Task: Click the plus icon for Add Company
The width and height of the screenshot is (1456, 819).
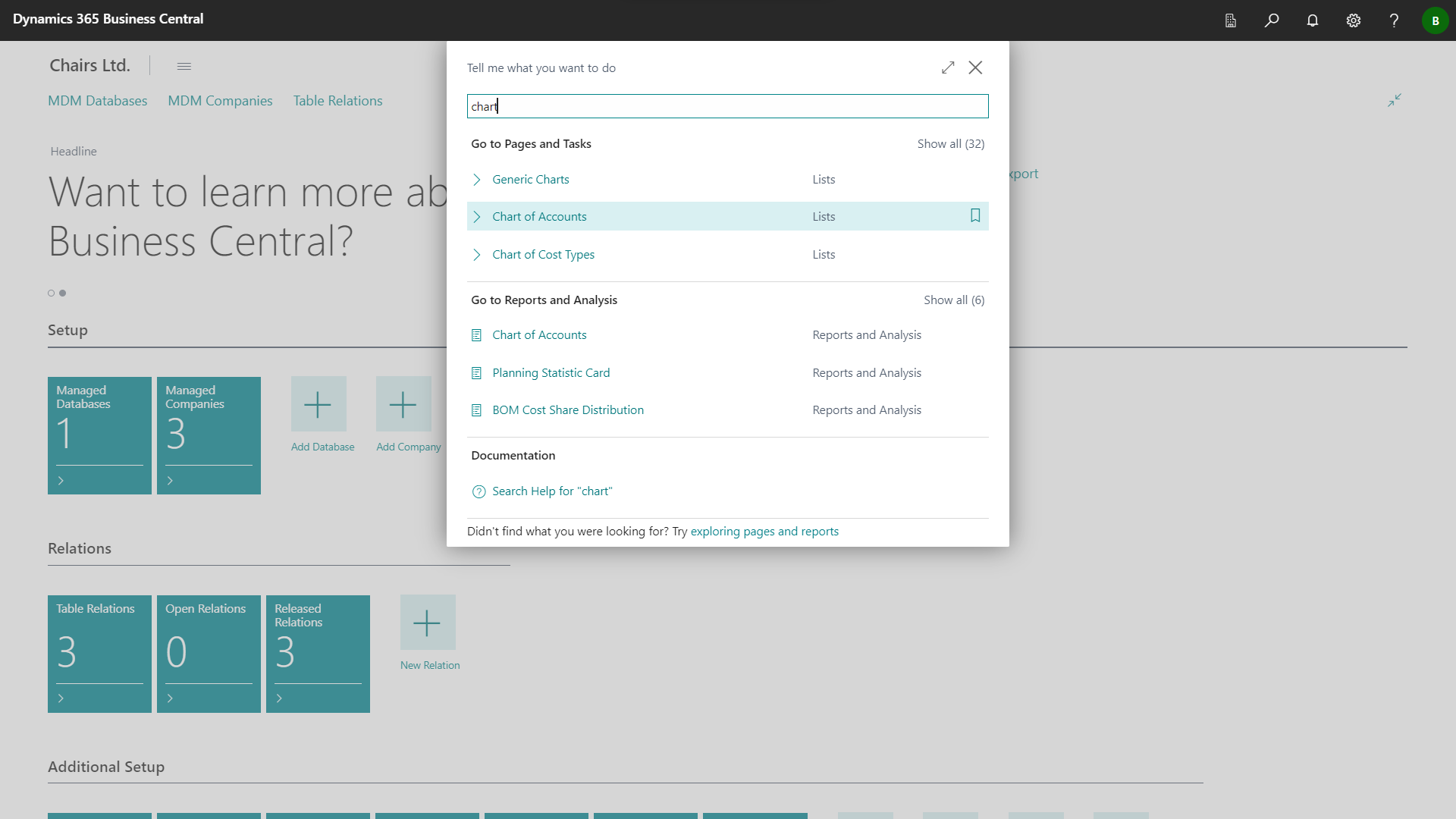Action: 403,404
